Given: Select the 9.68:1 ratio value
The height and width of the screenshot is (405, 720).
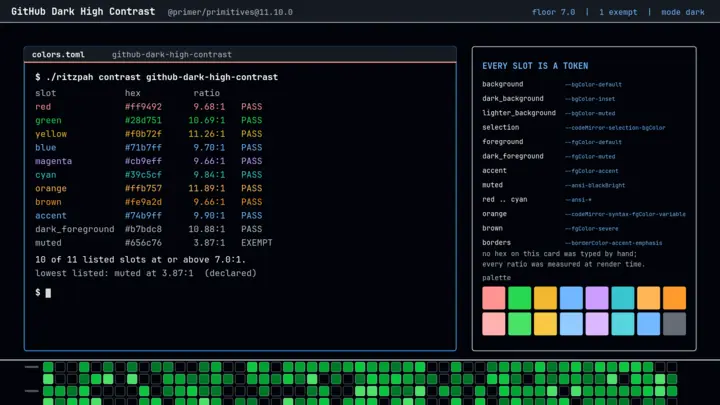Looking at the screenshot, I should tap(209, 107).
